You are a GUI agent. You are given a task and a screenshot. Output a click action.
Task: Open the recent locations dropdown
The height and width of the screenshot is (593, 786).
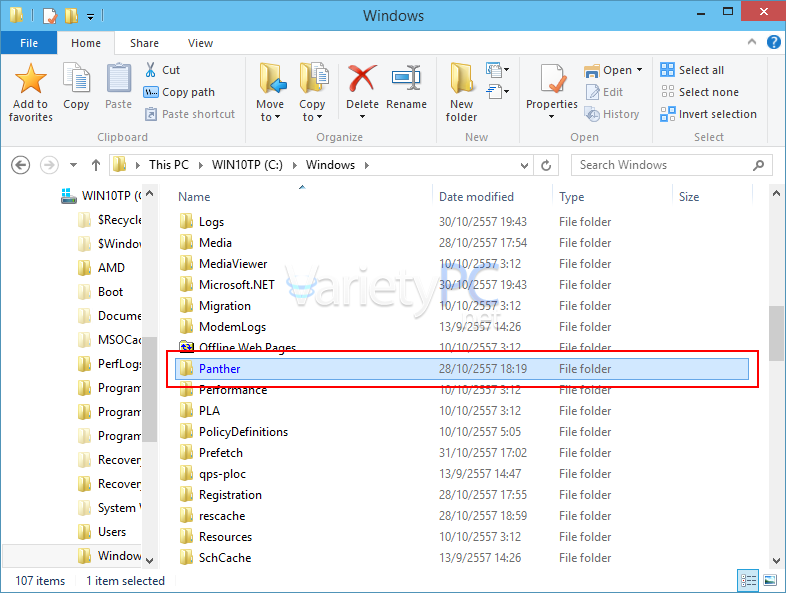pos(73,165)
